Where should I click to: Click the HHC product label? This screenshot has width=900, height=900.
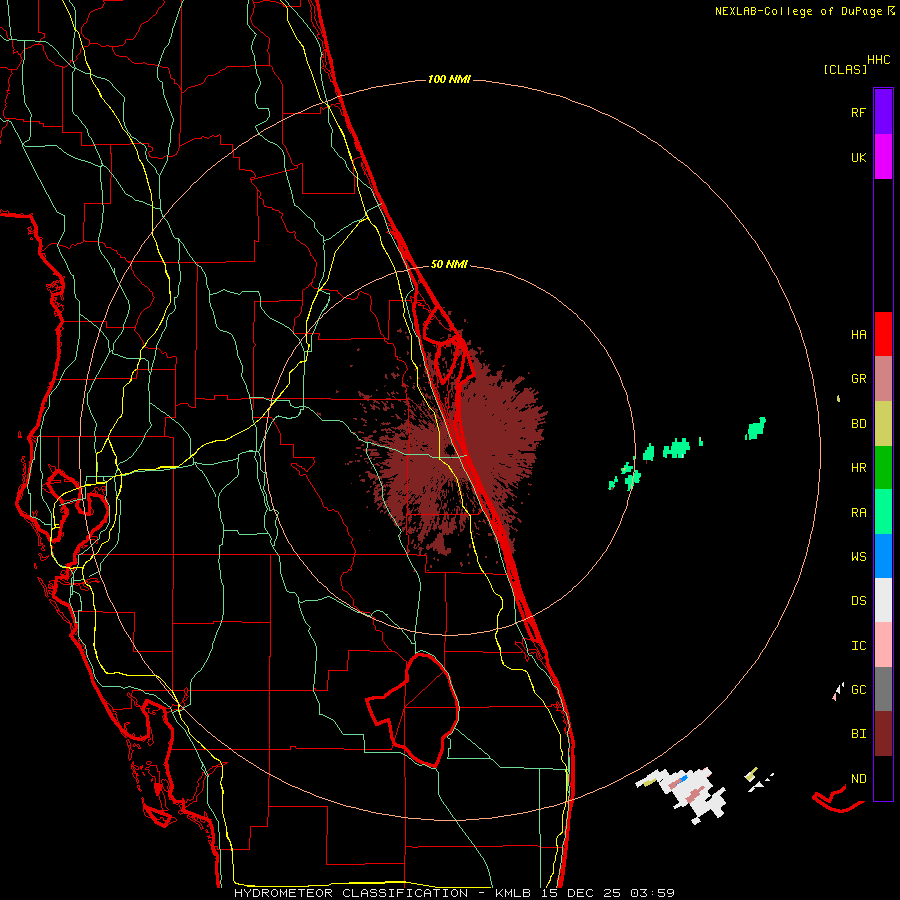pos(878,60)
